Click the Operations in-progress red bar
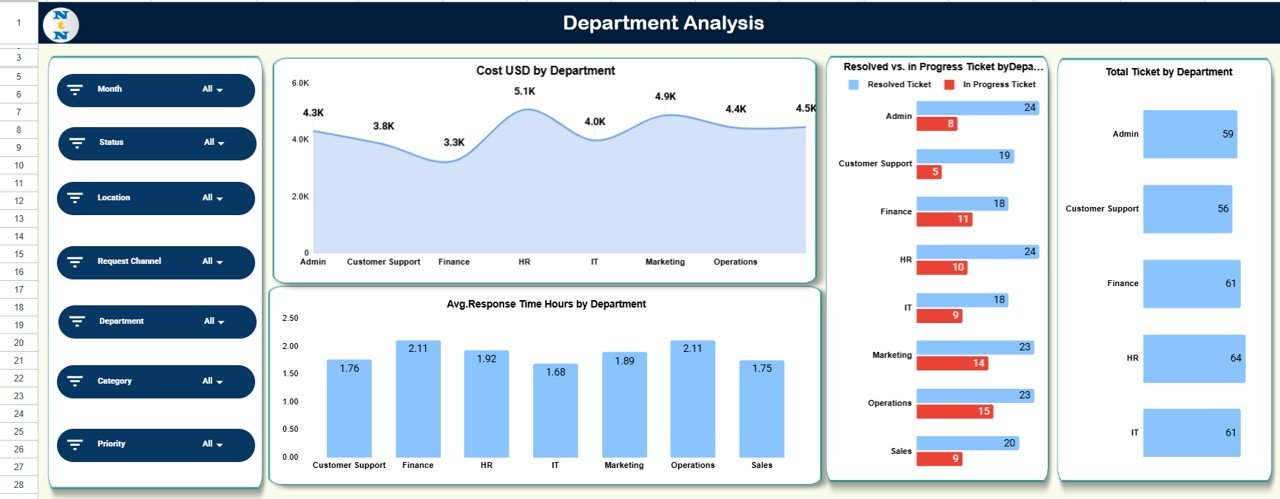 [x=955, y=411]
